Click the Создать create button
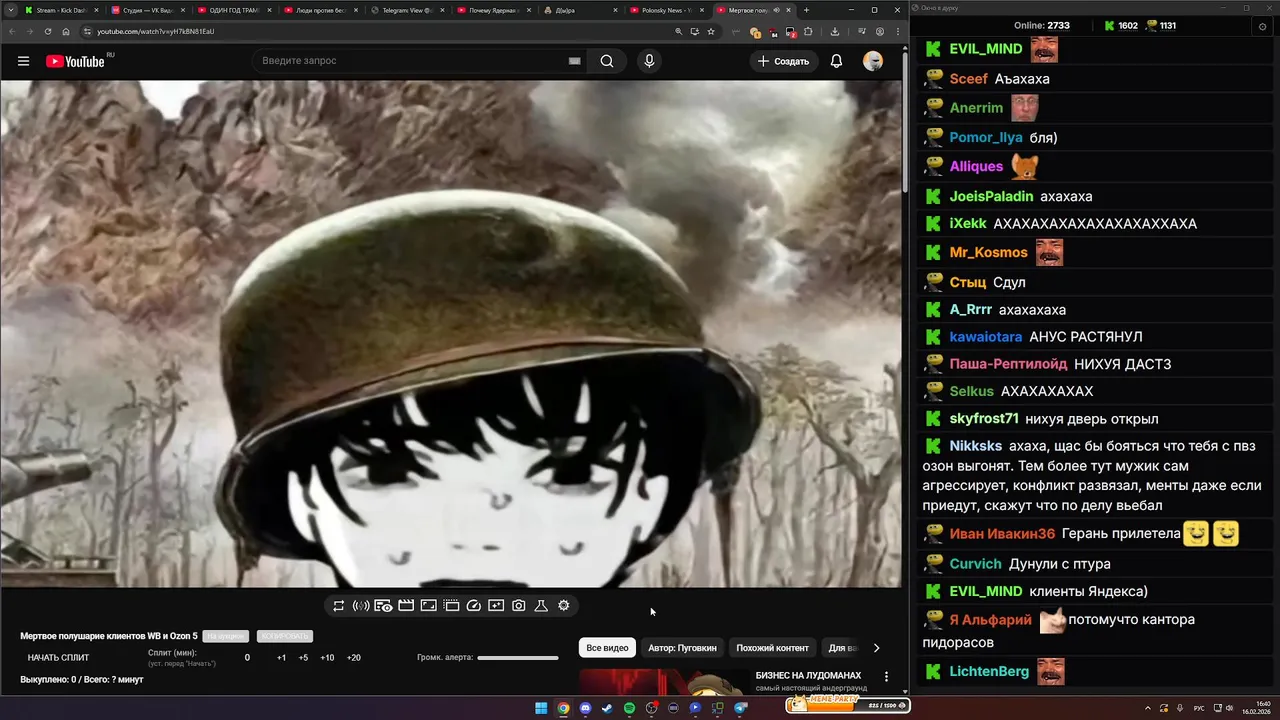This screenshot has height=720, width=1280. click(783, 61)
